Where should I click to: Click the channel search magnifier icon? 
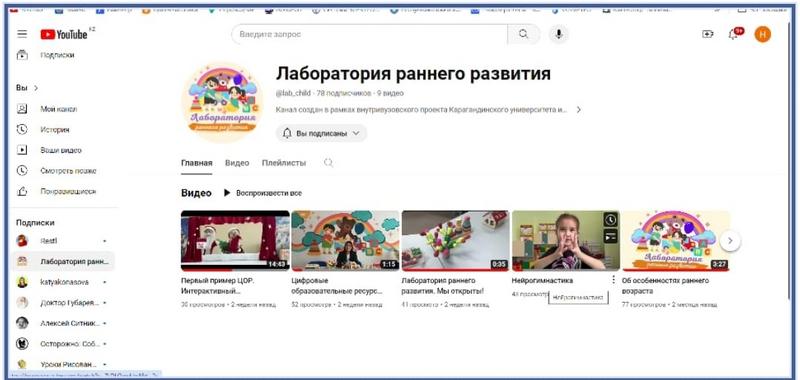click(x=329, y=163)
